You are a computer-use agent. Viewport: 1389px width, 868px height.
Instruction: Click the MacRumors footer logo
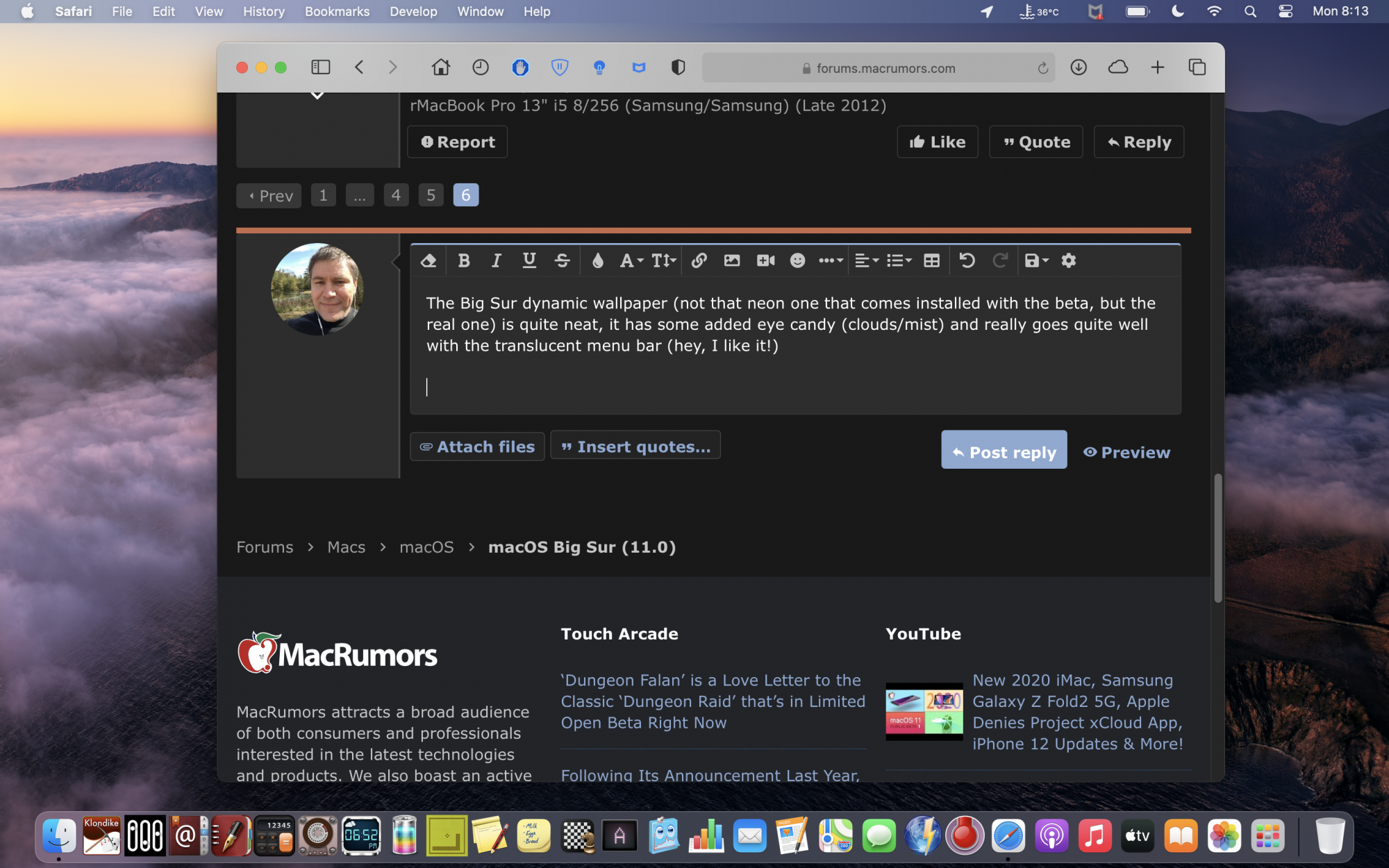click(x=338, y=653)
